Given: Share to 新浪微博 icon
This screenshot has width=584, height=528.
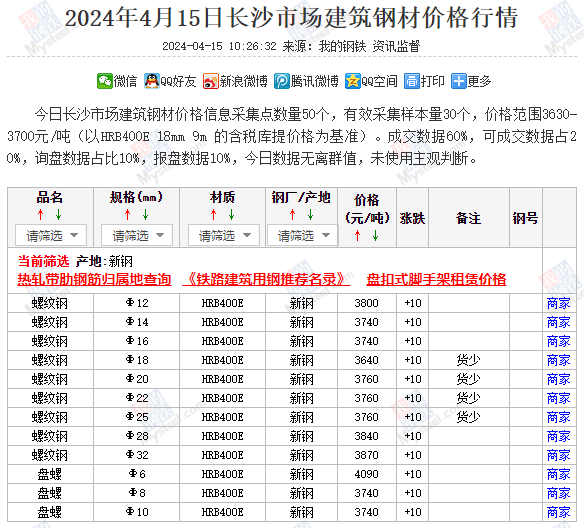Looking at the screenshot, I should (x=210, y=81).
